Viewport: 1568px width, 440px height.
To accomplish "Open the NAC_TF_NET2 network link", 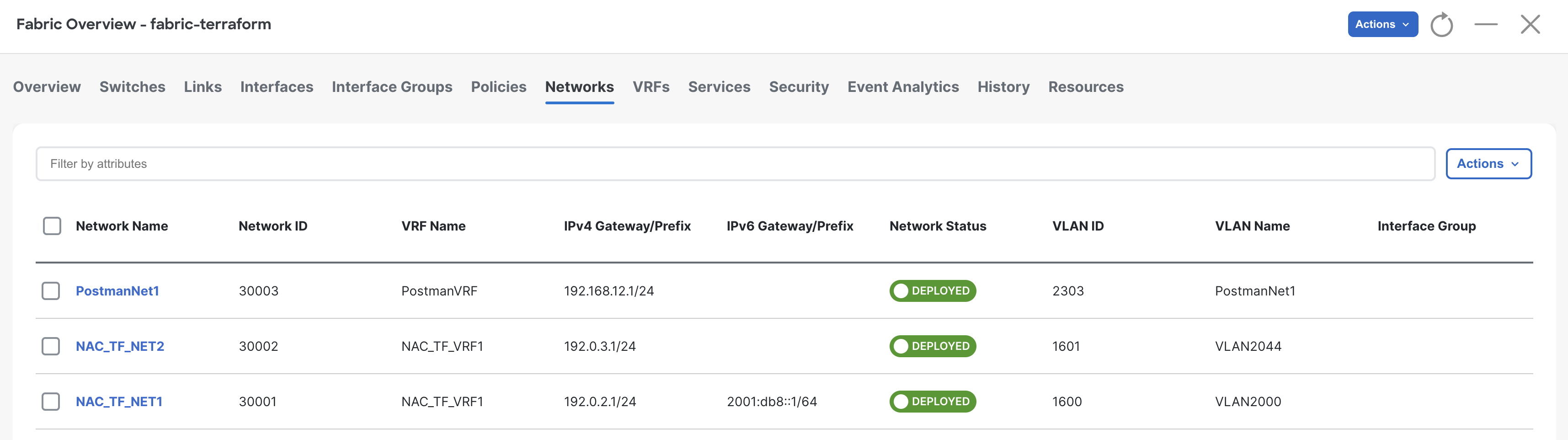I will coord(120,346).
